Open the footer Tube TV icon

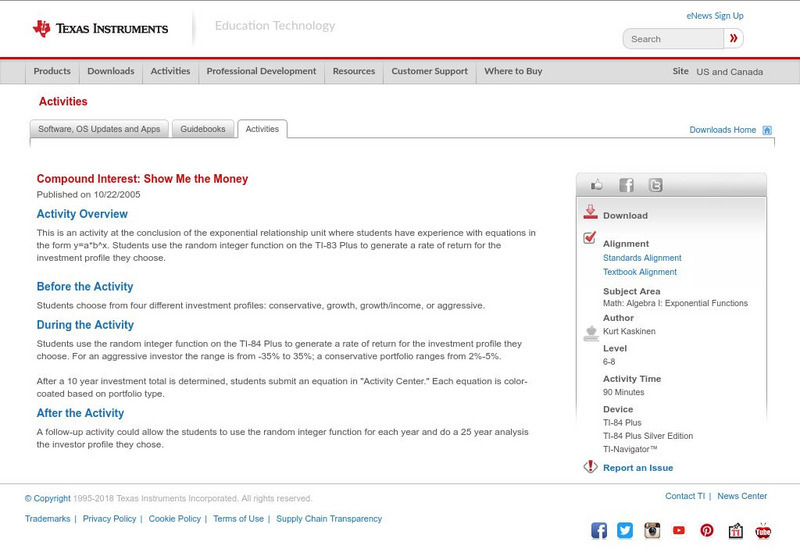pyautogui.click(x=763, y=531)
